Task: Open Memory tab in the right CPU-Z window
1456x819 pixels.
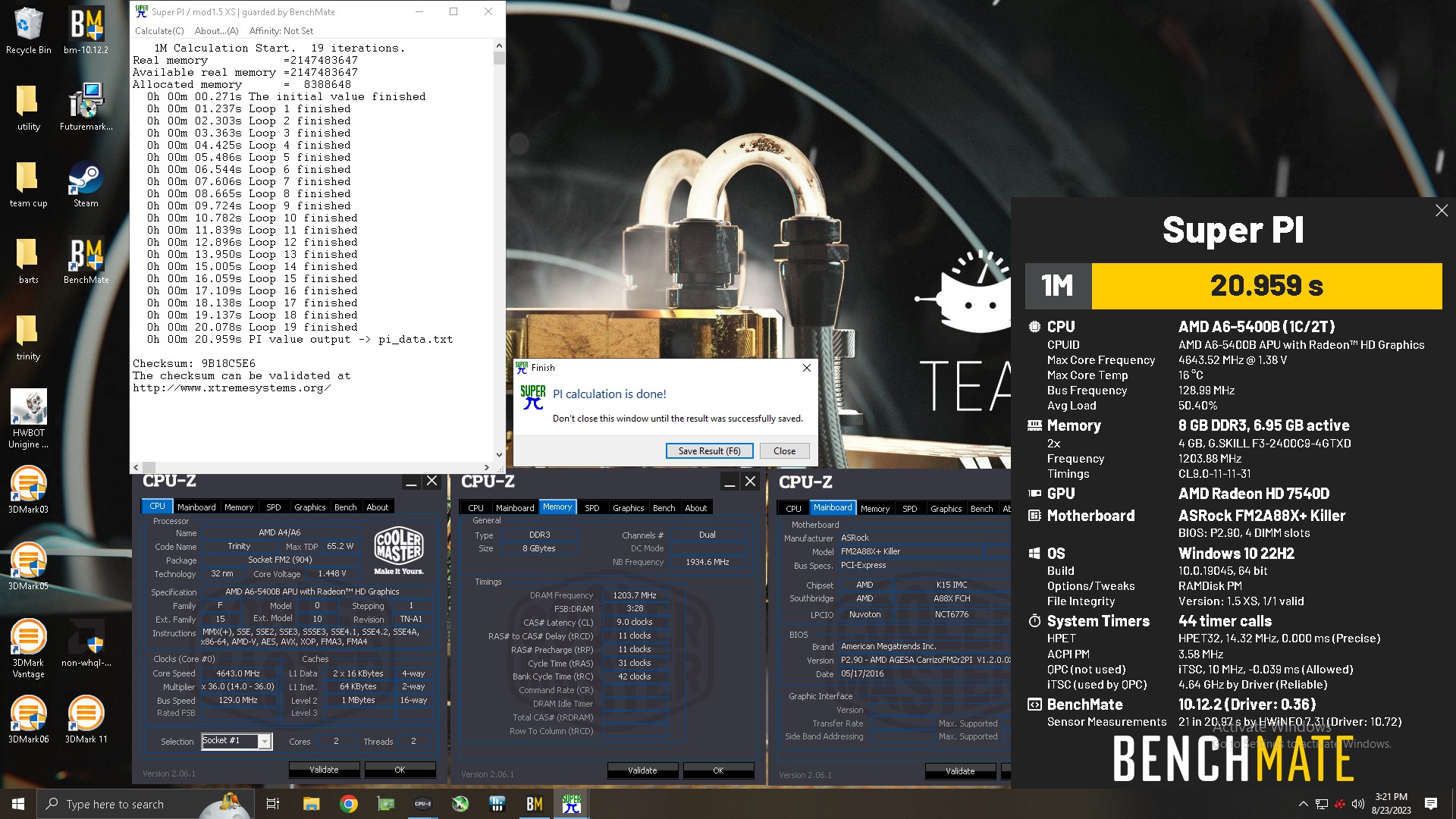Action: pyautogui.click(x=874, y=509)
